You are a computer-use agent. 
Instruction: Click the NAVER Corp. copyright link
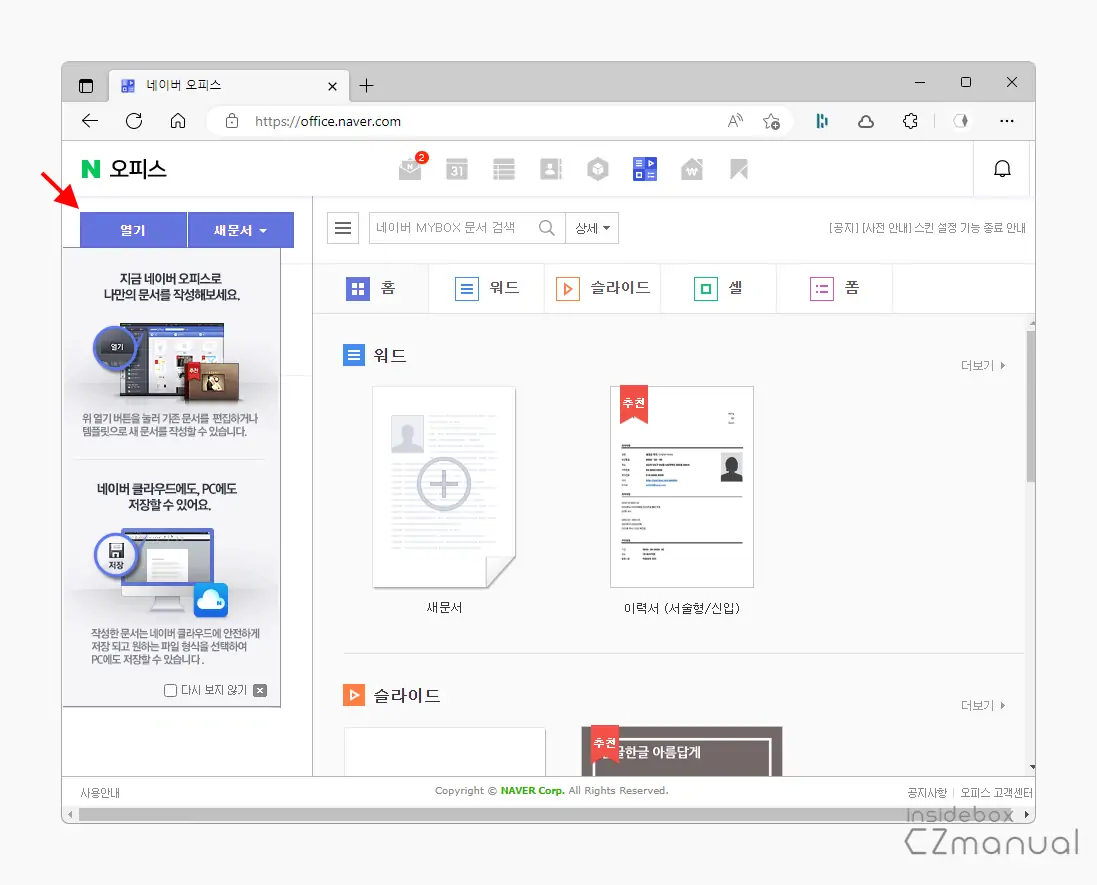pyautogui.click(x=532, y=791)
